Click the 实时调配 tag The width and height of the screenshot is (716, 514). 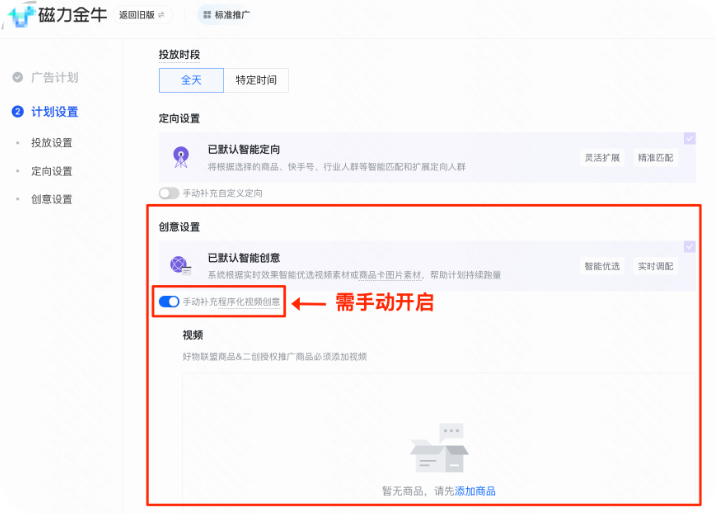tap(655, 266)
